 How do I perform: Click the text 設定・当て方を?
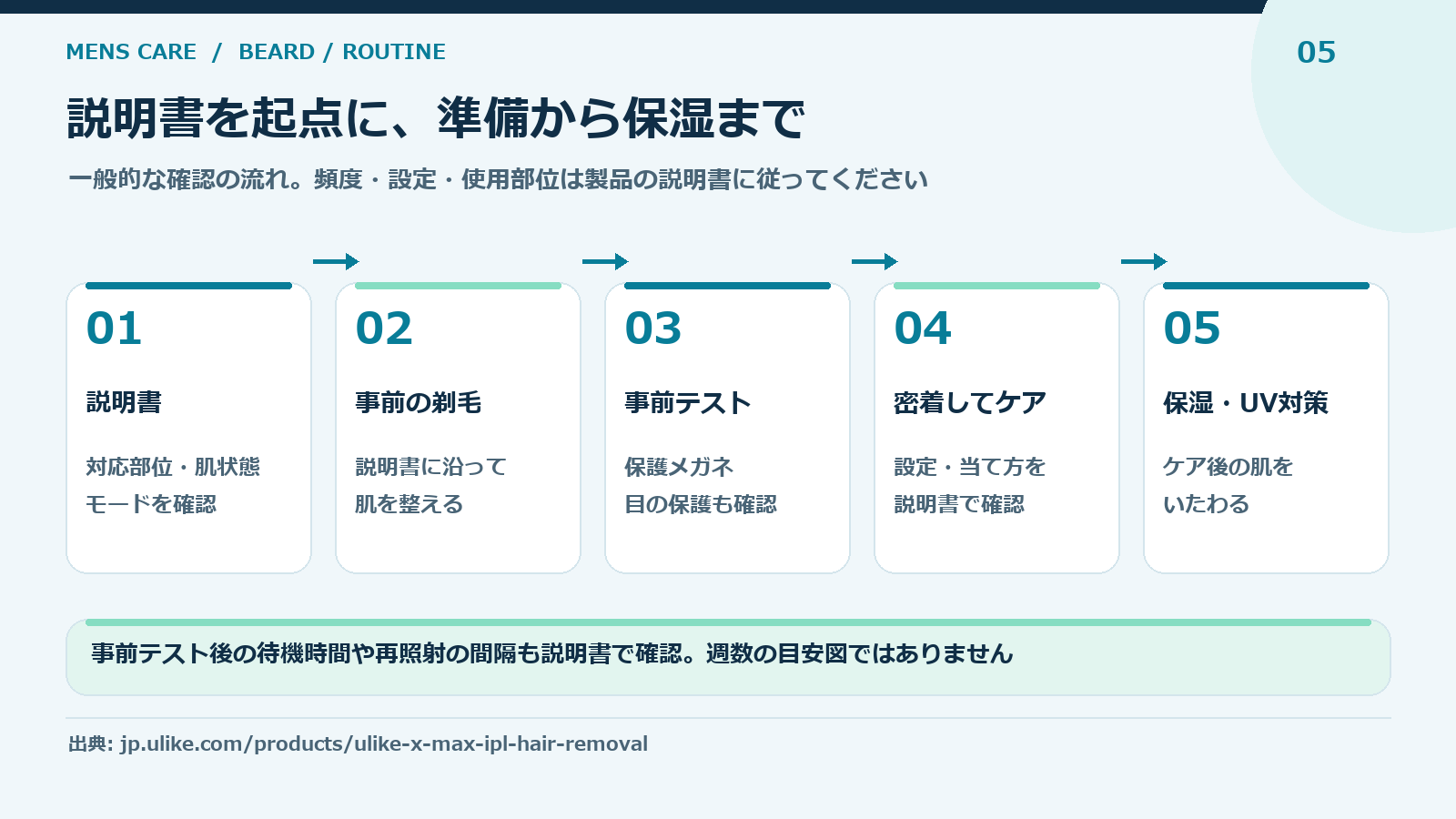click(x=970, y=467)
